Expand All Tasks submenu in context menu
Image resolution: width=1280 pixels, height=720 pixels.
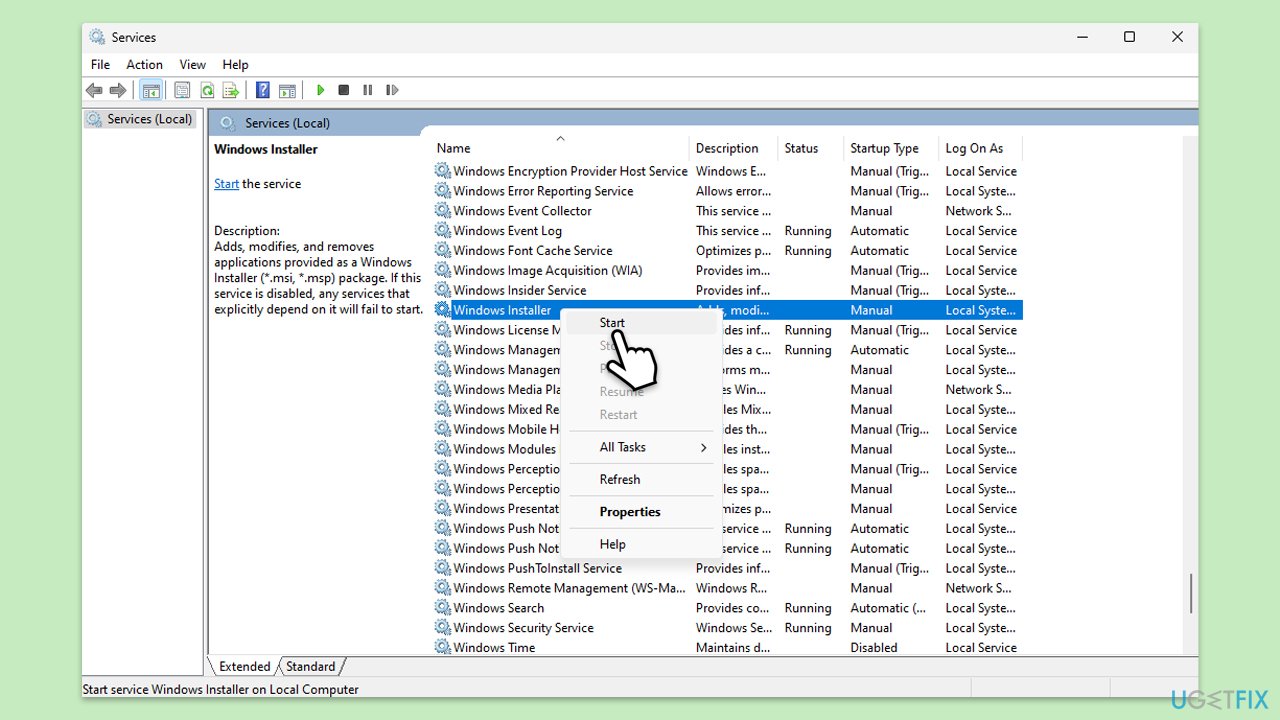click(641, 448)
